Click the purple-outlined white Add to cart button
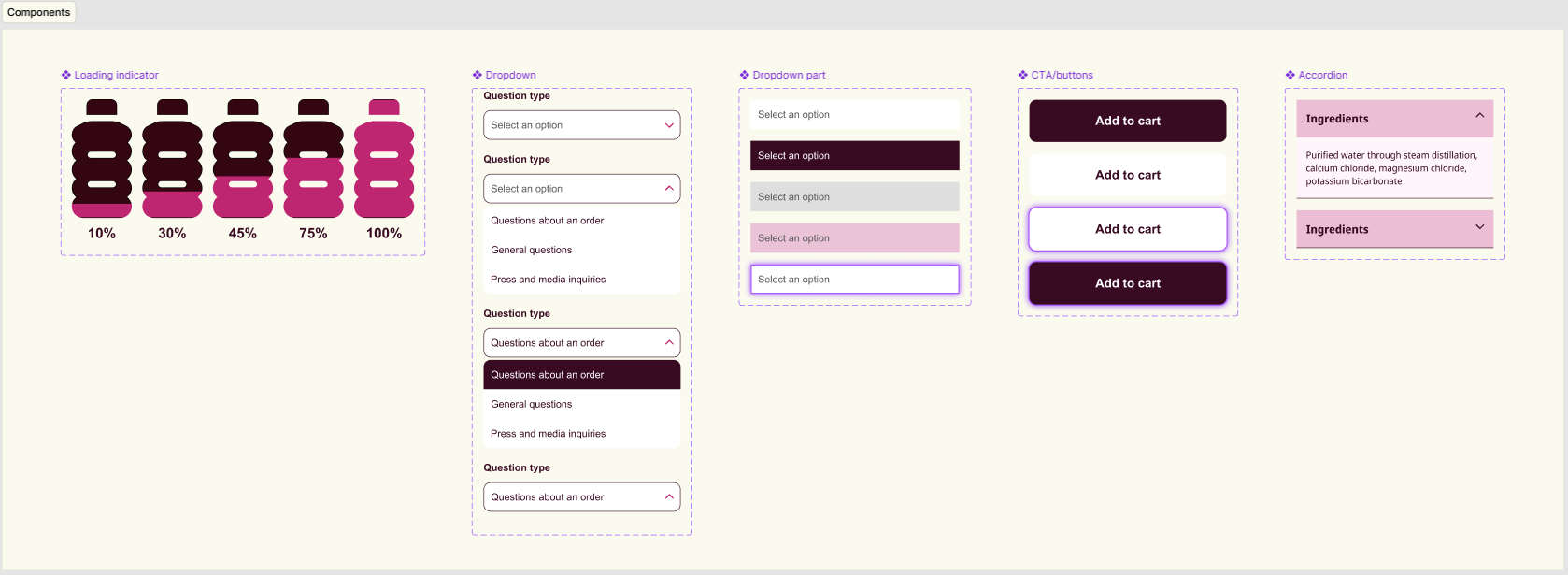 coord(1127,229)
